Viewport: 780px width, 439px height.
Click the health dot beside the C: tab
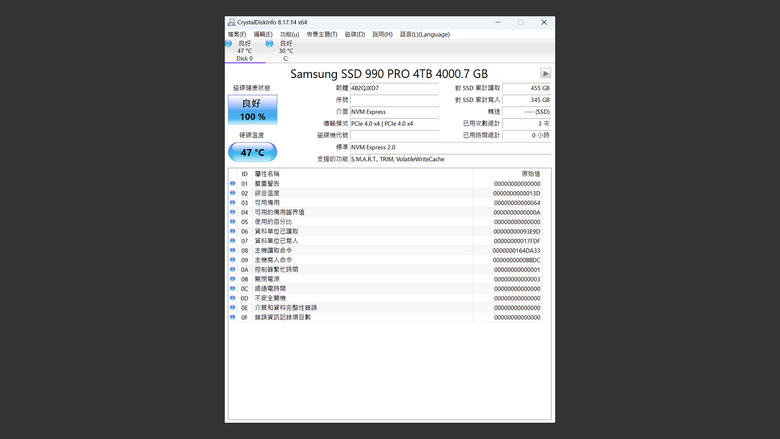pos(269,44)
